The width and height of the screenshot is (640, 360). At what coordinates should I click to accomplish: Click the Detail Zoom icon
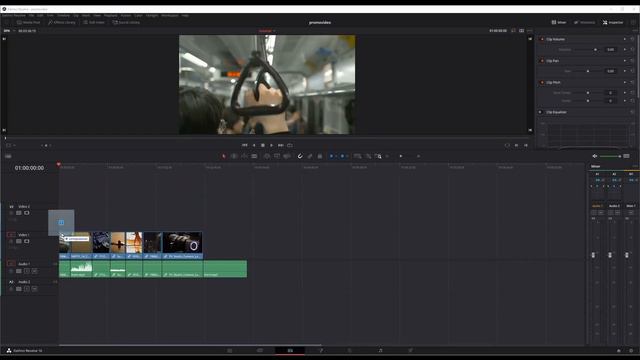tap(368, 156)
